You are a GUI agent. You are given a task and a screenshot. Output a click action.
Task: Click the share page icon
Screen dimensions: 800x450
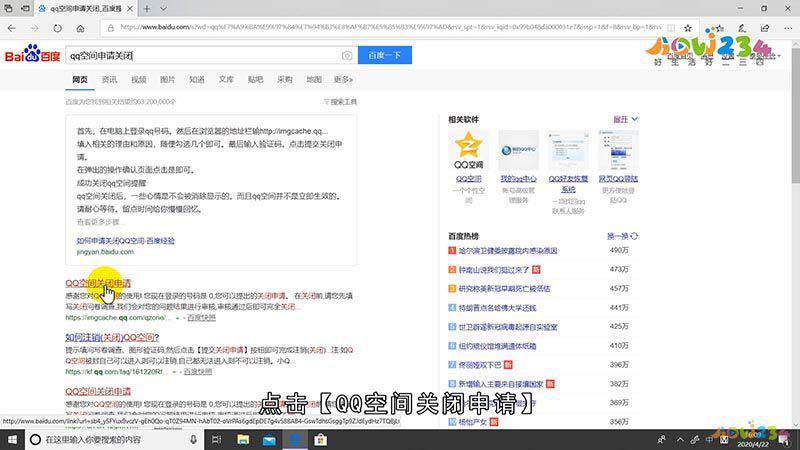[x=765, y=28]
